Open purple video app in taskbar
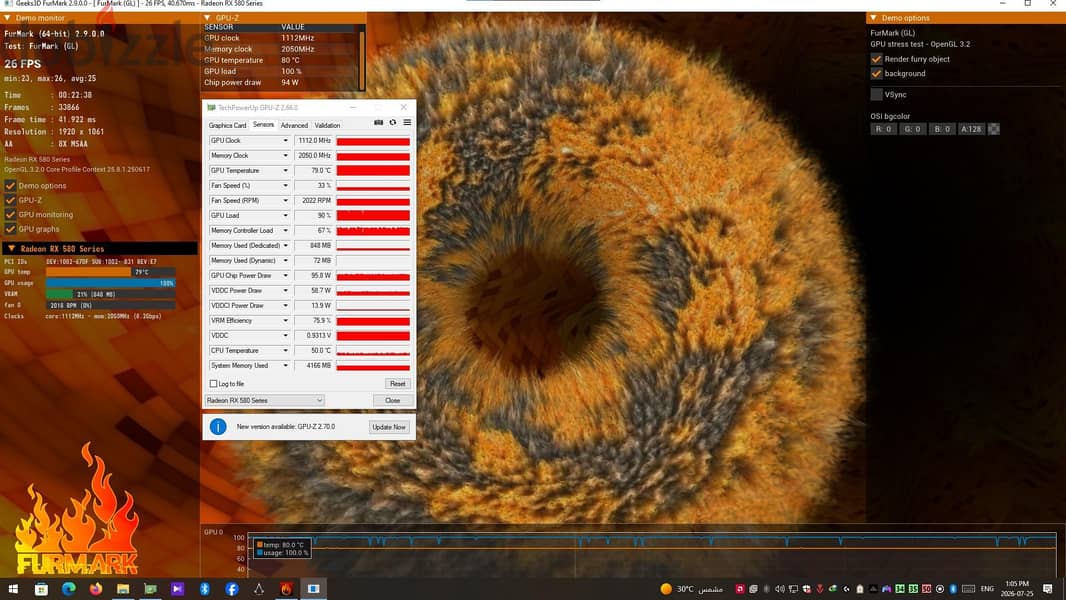 (177, 589)
